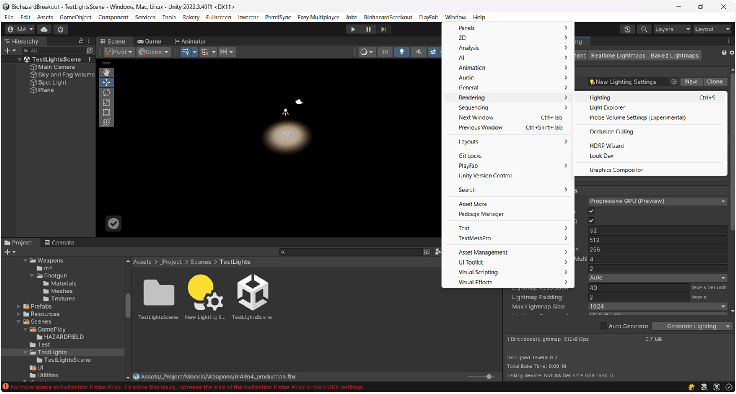736x394 pixels.
Task: Click lighting settings object picker circle
Action: [674, 82]
